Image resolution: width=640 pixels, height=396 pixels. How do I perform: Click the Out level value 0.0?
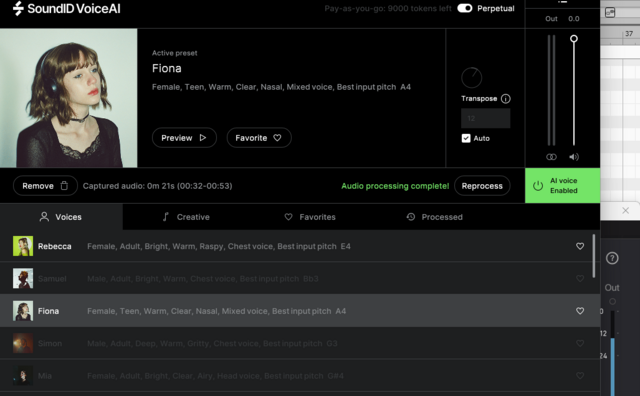click(x=573, y=19)
